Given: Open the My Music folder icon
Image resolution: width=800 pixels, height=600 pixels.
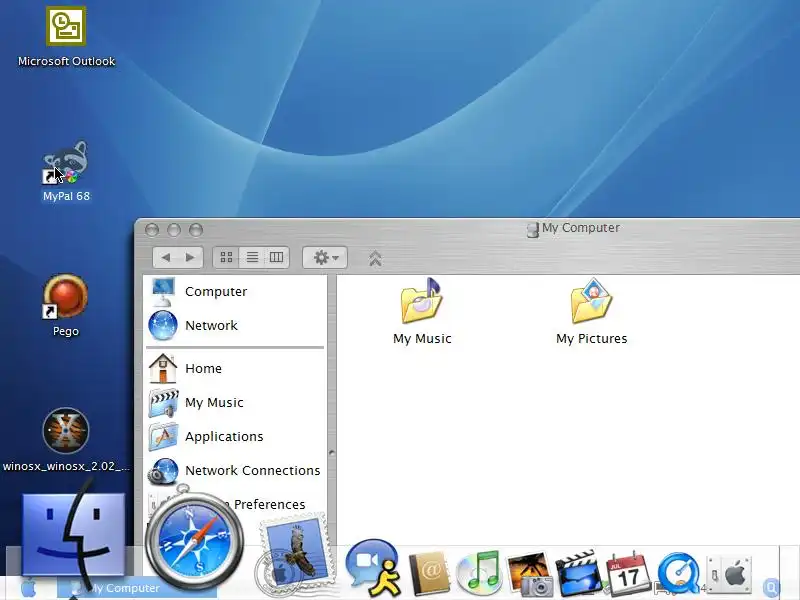Looking at the screenshot, I should click(x=422, y=311).
